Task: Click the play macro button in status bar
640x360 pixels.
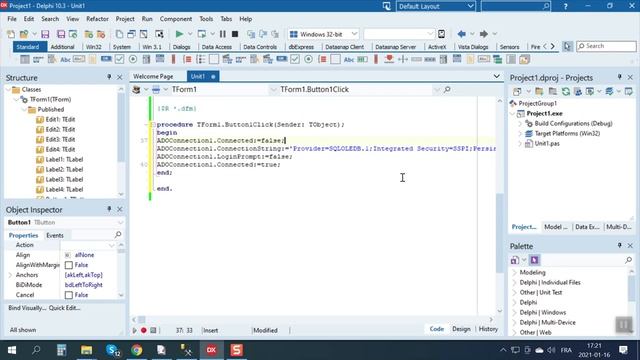Action: [x=134, y=330]
